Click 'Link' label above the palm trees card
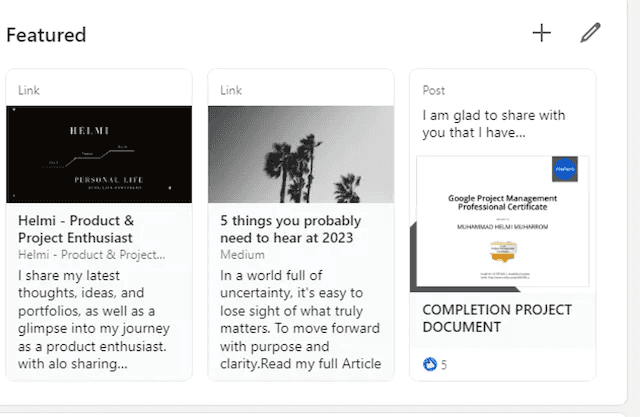 (x=231, y=90)
